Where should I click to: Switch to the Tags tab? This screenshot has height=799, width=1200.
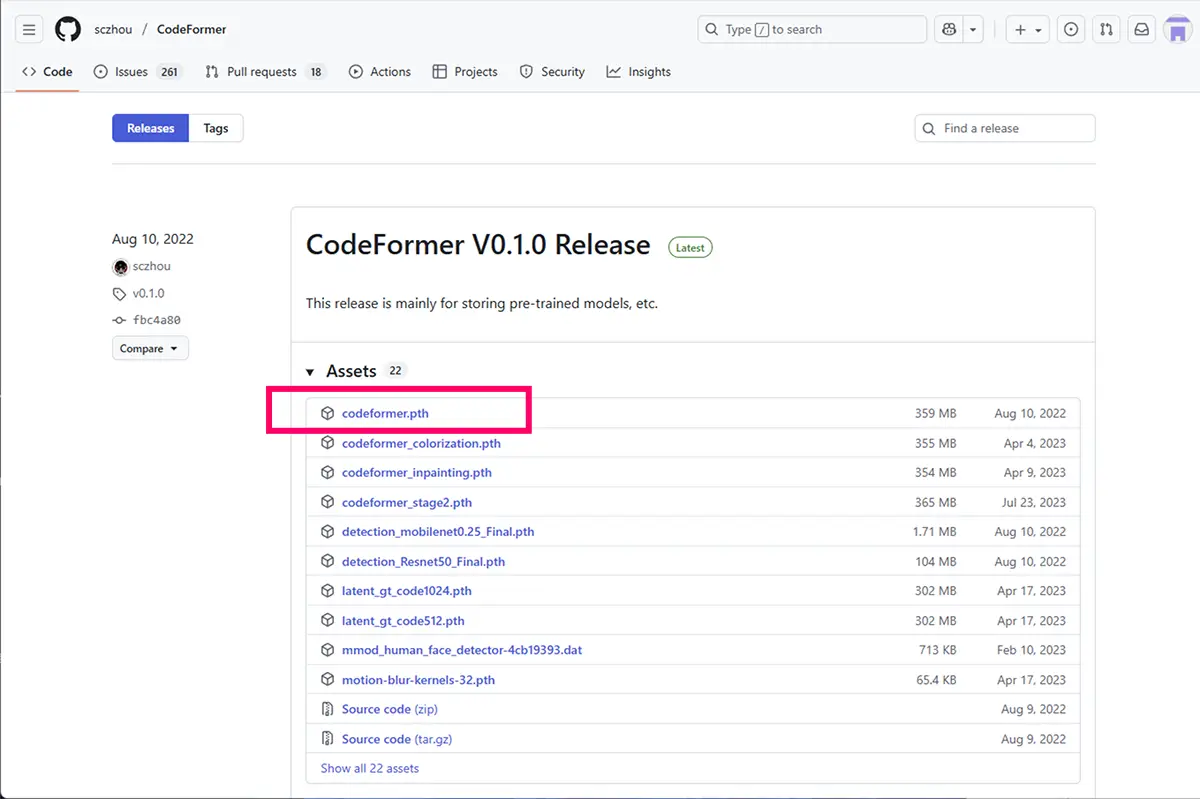pos(216,128)
